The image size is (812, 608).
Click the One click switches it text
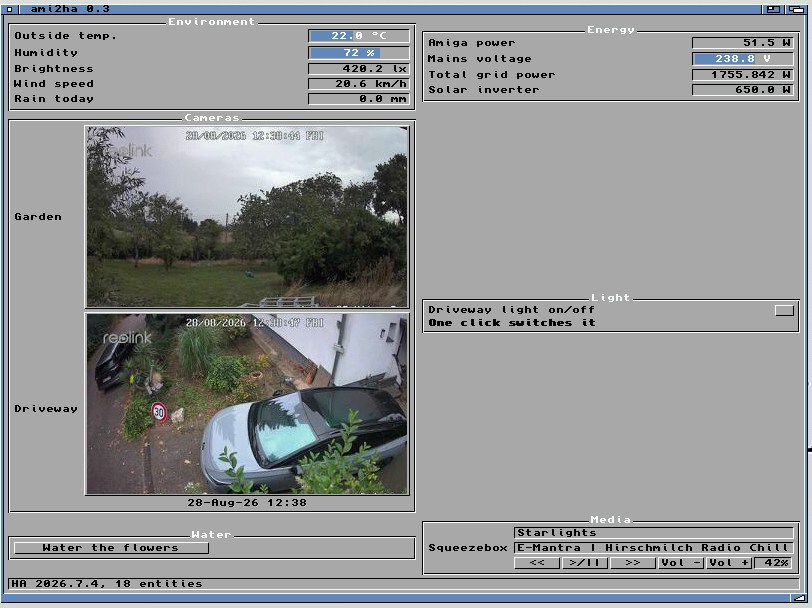tap(512, 323)
